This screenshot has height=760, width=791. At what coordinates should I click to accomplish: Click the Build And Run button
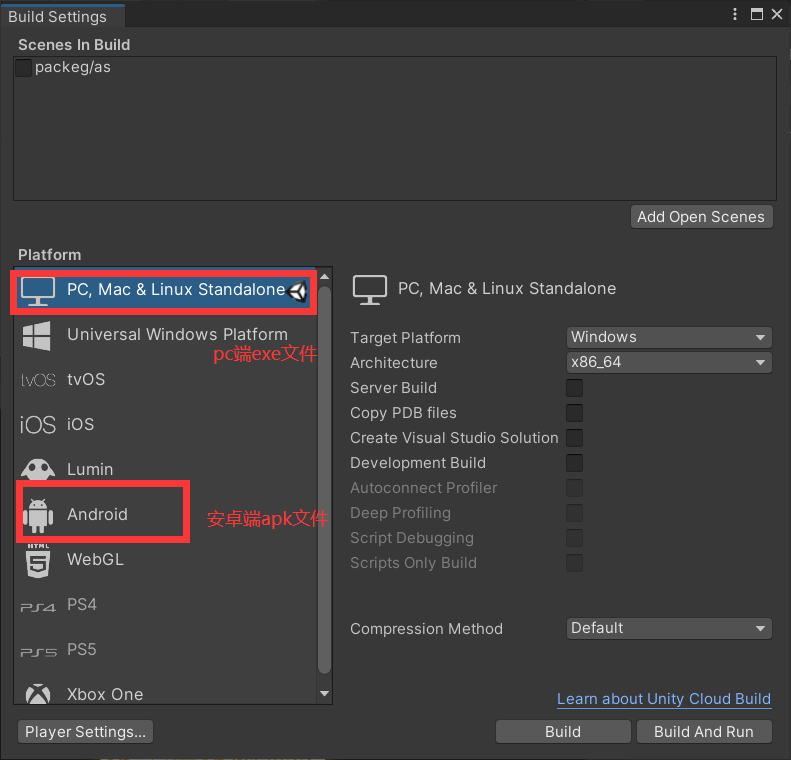coord(704,732)
